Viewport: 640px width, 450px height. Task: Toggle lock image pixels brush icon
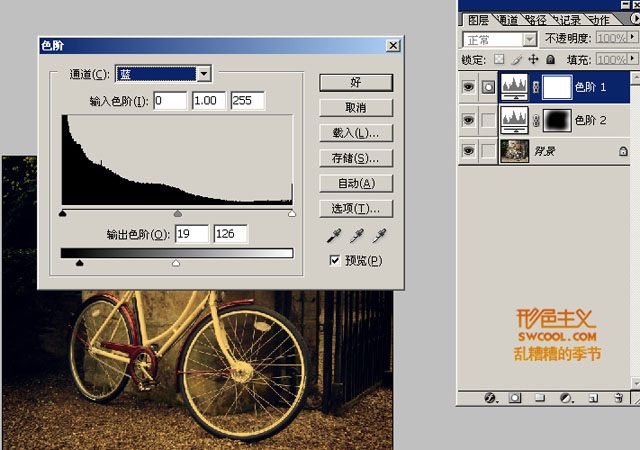pyautogui.click(x=516, y=60)
